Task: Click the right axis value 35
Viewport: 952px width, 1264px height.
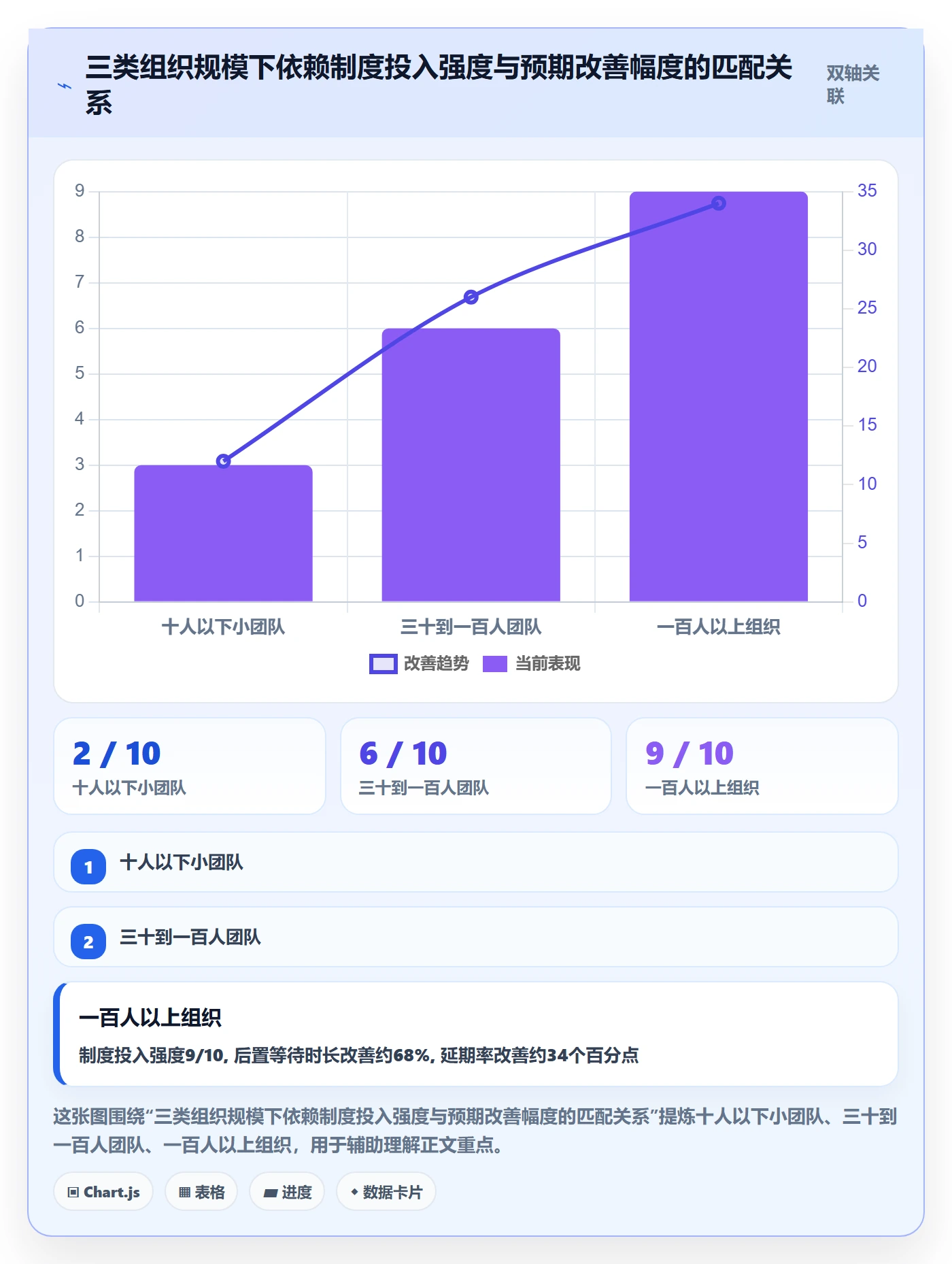Action: tap(867, 190)
